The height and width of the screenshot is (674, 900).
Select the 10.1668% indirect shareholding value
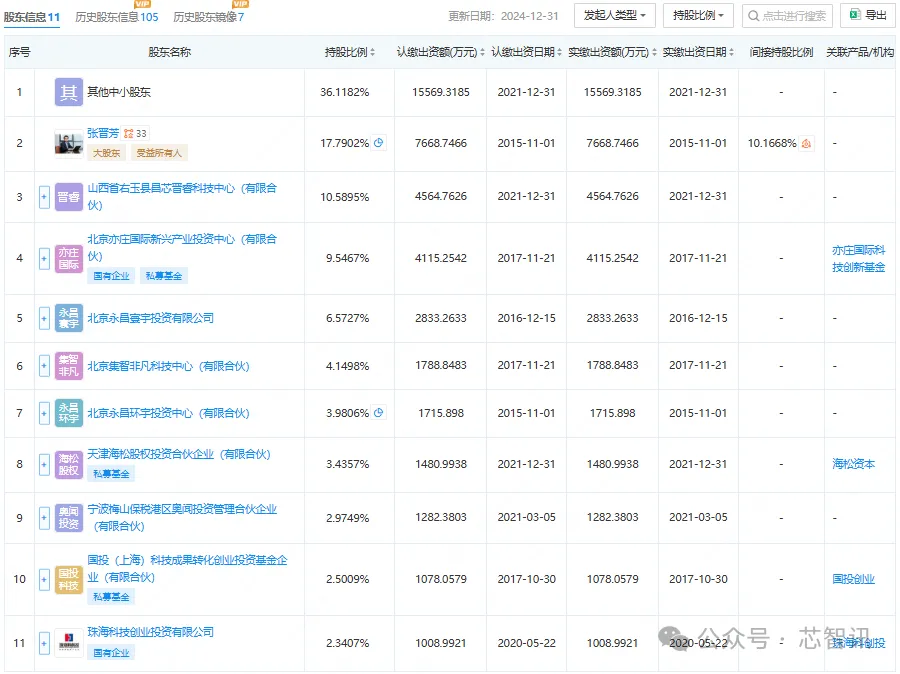772,143
